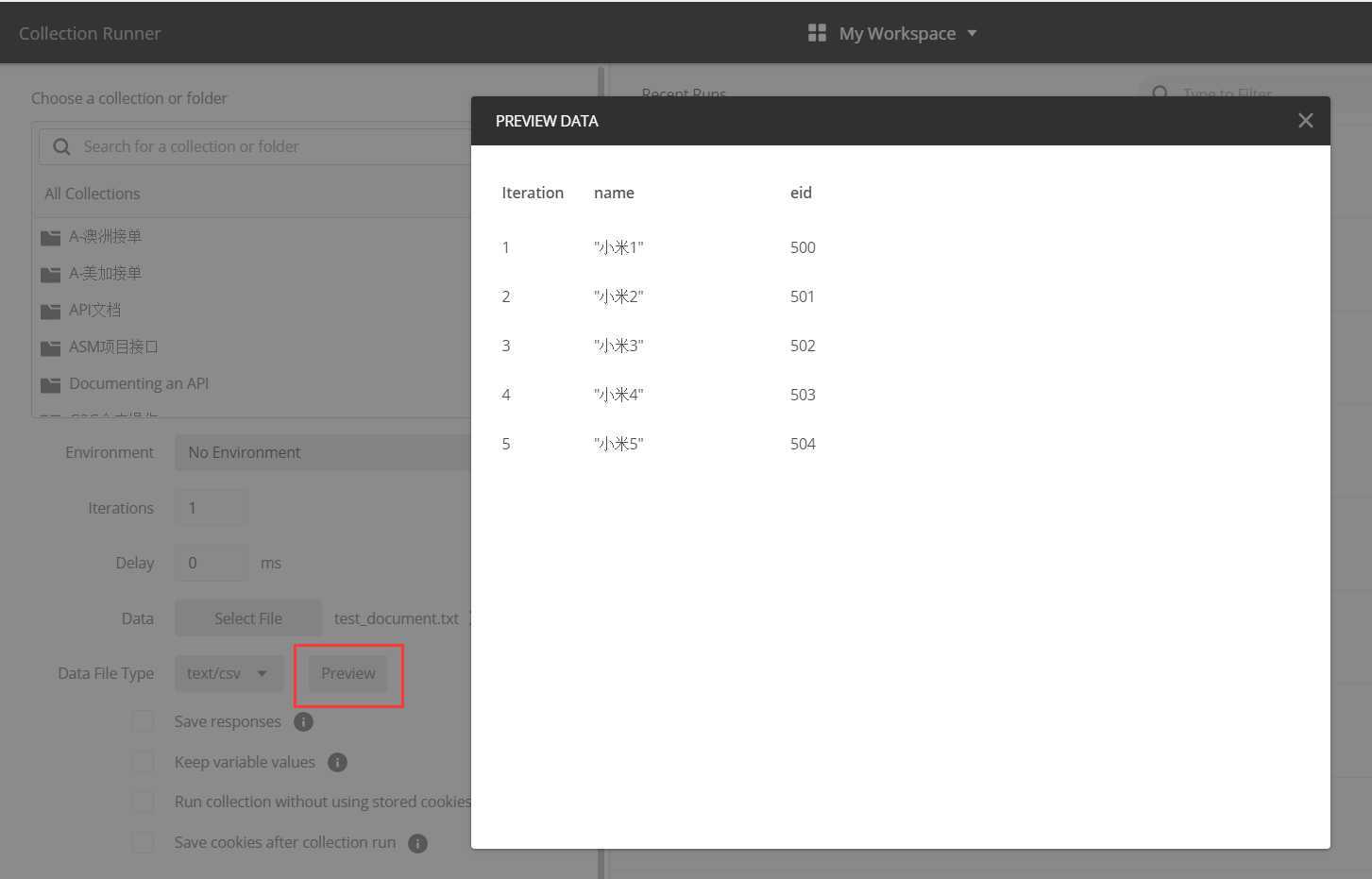Click the Iteration column header
Viewport: 1372px width, 879px height.
click(533, 193)
